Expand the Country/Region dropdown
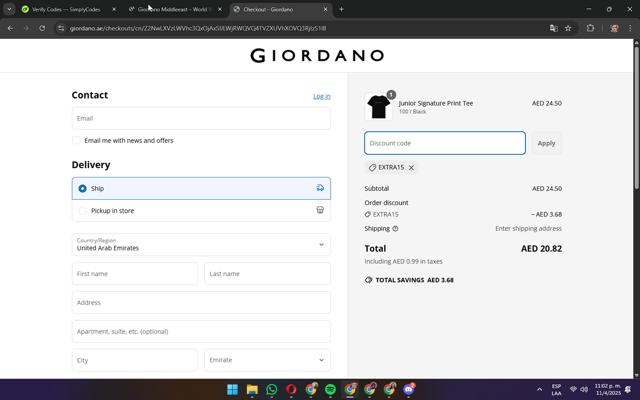Screen dimensions: 640x400 (201, 244)
